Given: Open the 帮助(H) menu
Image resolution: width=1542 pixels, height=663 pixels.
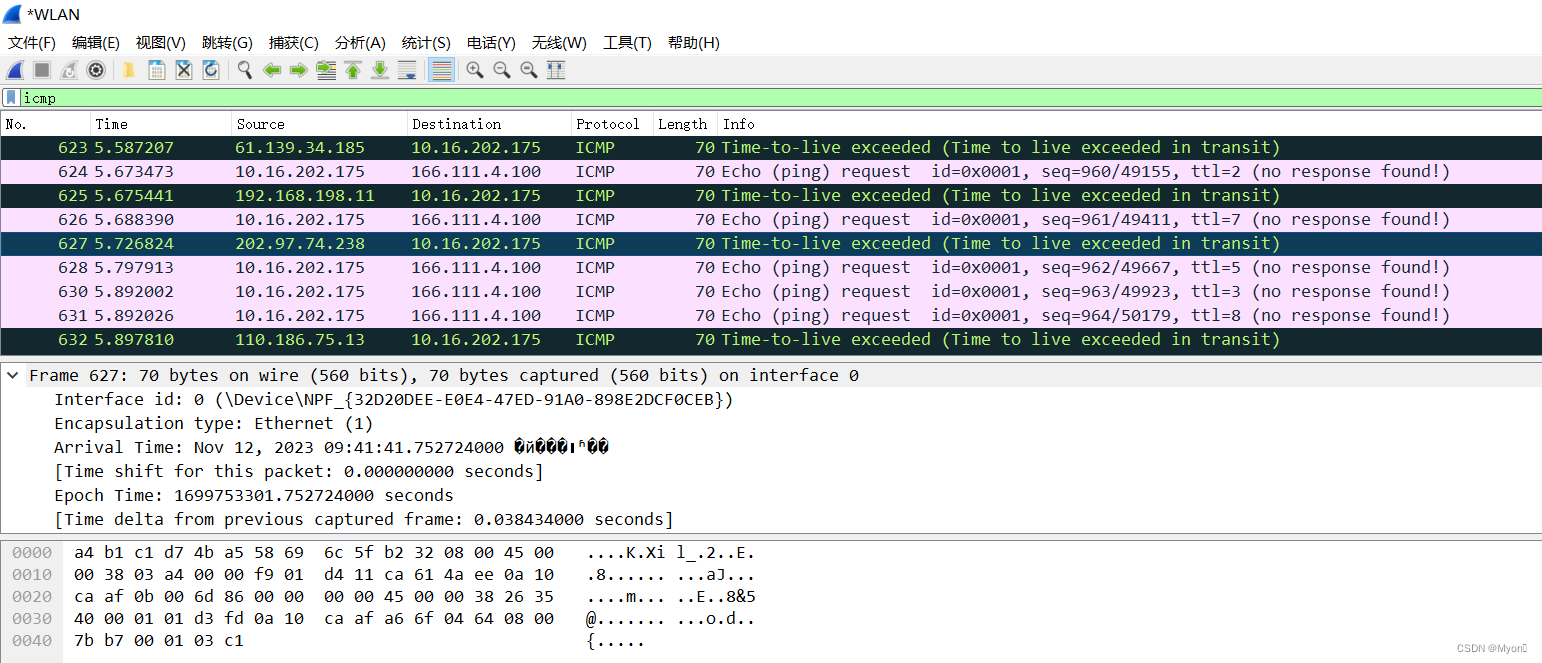Looking at the screenshot, I should click(x=694, y=43).
